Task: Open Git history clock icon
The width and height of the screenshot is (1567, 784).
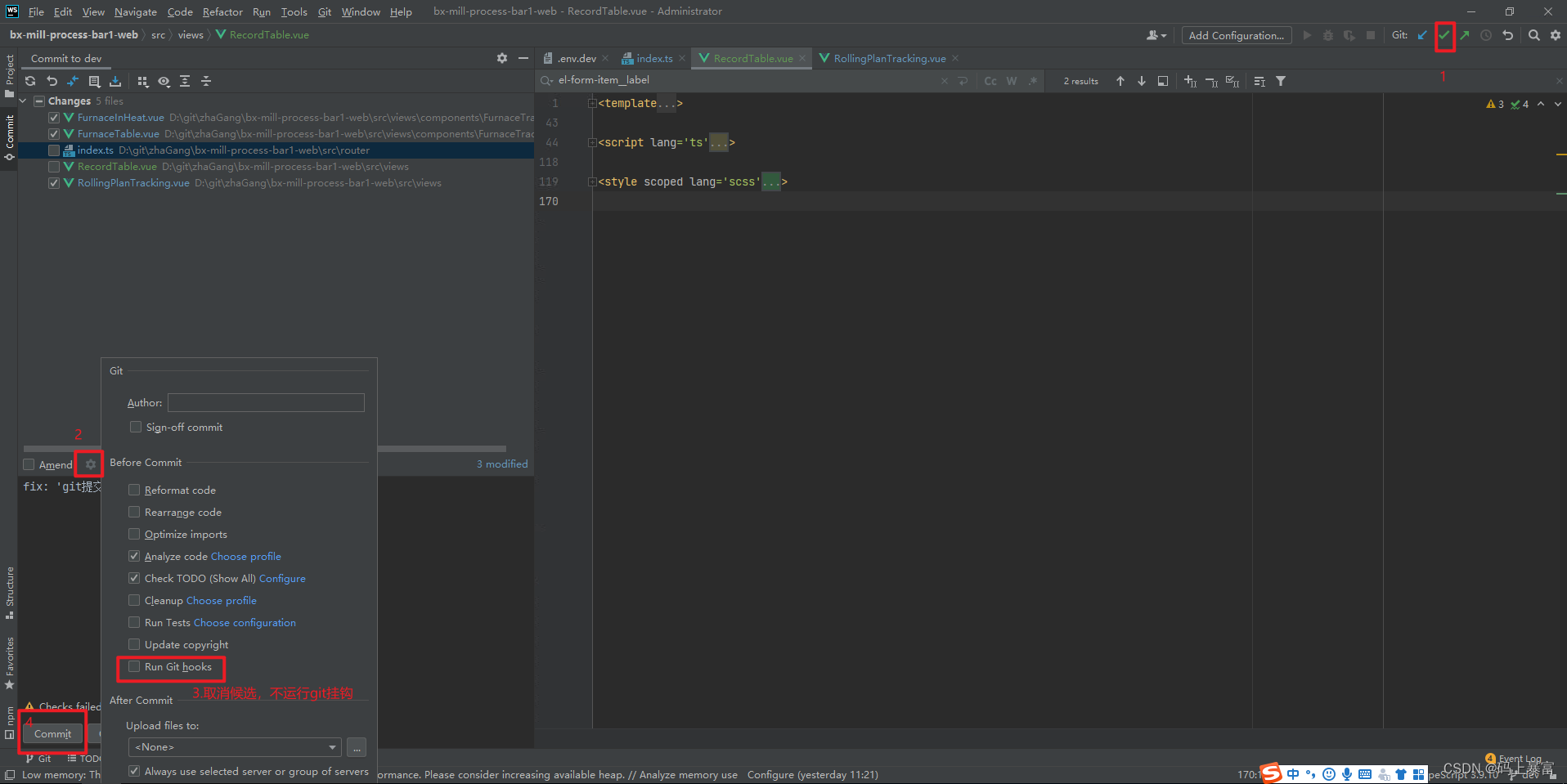Action: (x=1486, y=35)
